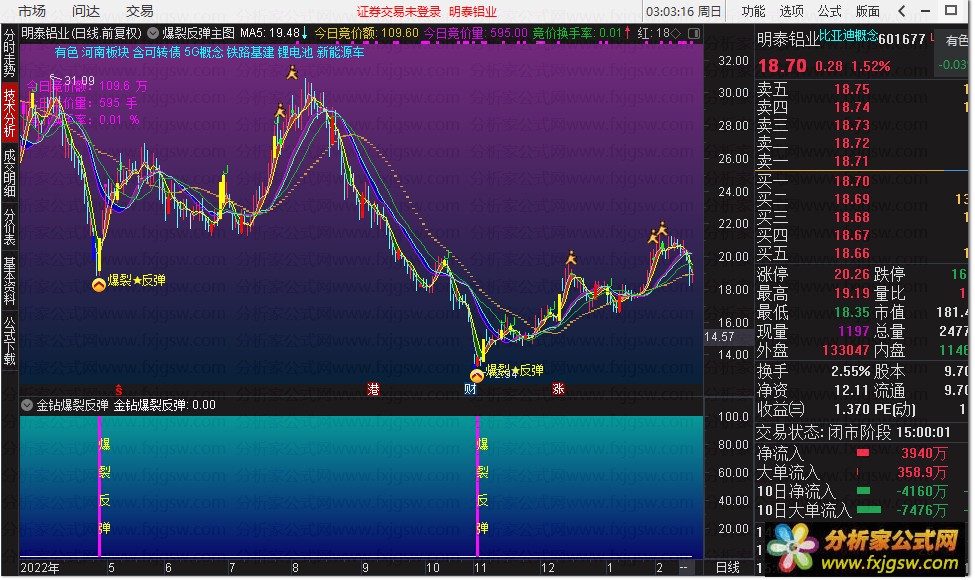Open the 市场 menu

[x=31, y=11]
